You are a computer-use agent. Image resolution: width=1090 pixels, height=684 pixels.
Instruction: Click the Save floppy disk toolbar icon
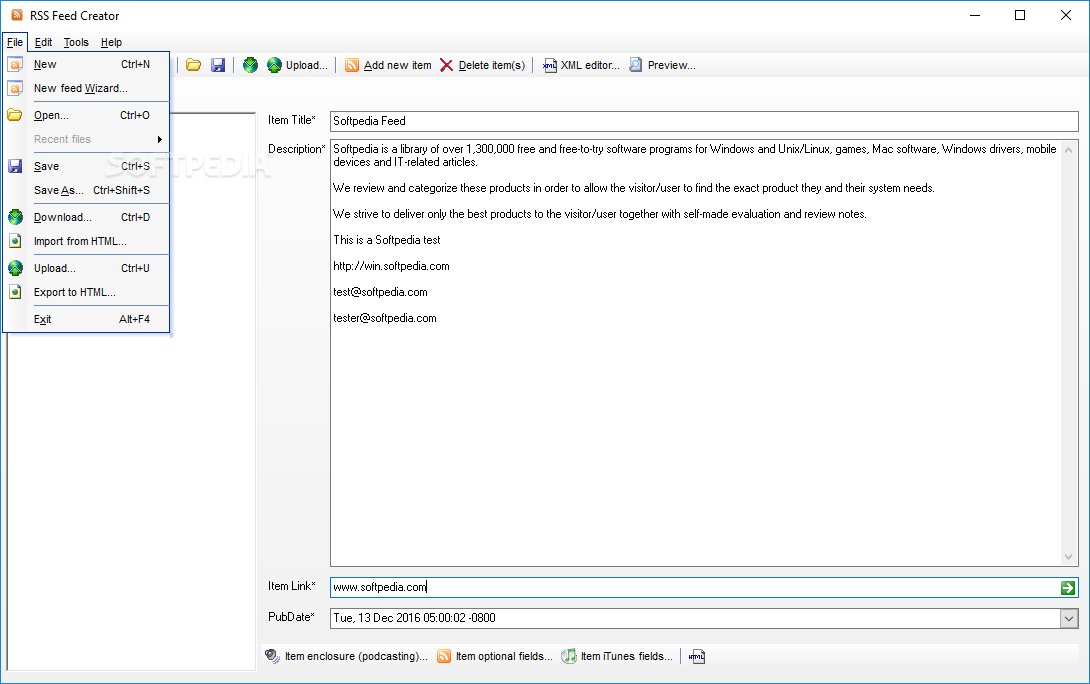click(218, 65)
